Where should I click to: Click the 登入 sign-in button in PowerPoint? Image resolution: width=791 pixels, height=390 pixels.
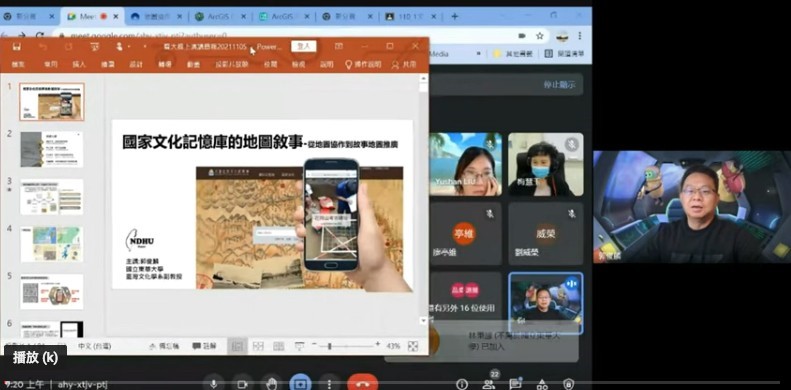[x=304, y=46]
